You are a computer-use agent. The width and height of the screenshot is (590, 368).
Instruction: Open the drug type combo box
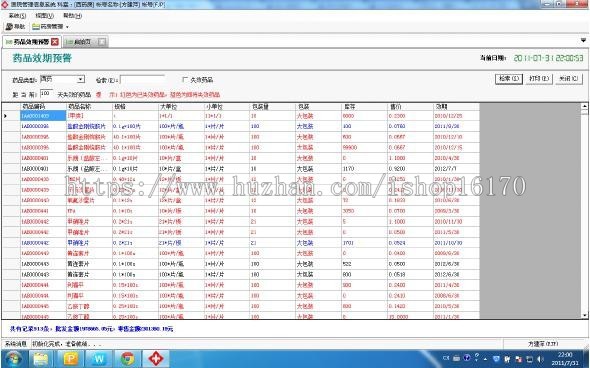click(x=62, y=79)
